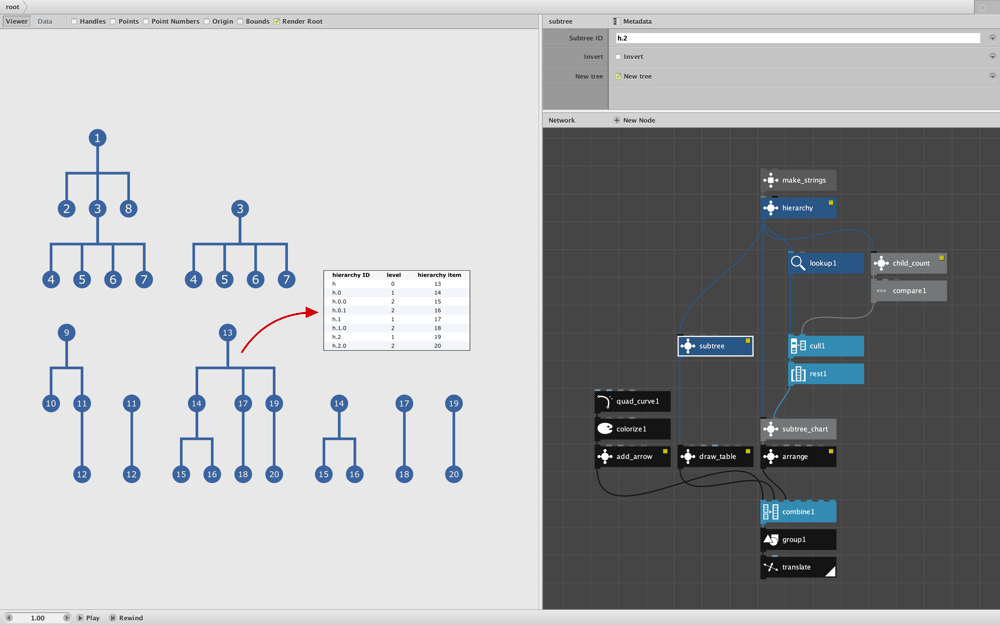Click the child_count node icon
The image size is (1000, 625).
point(881,263)
